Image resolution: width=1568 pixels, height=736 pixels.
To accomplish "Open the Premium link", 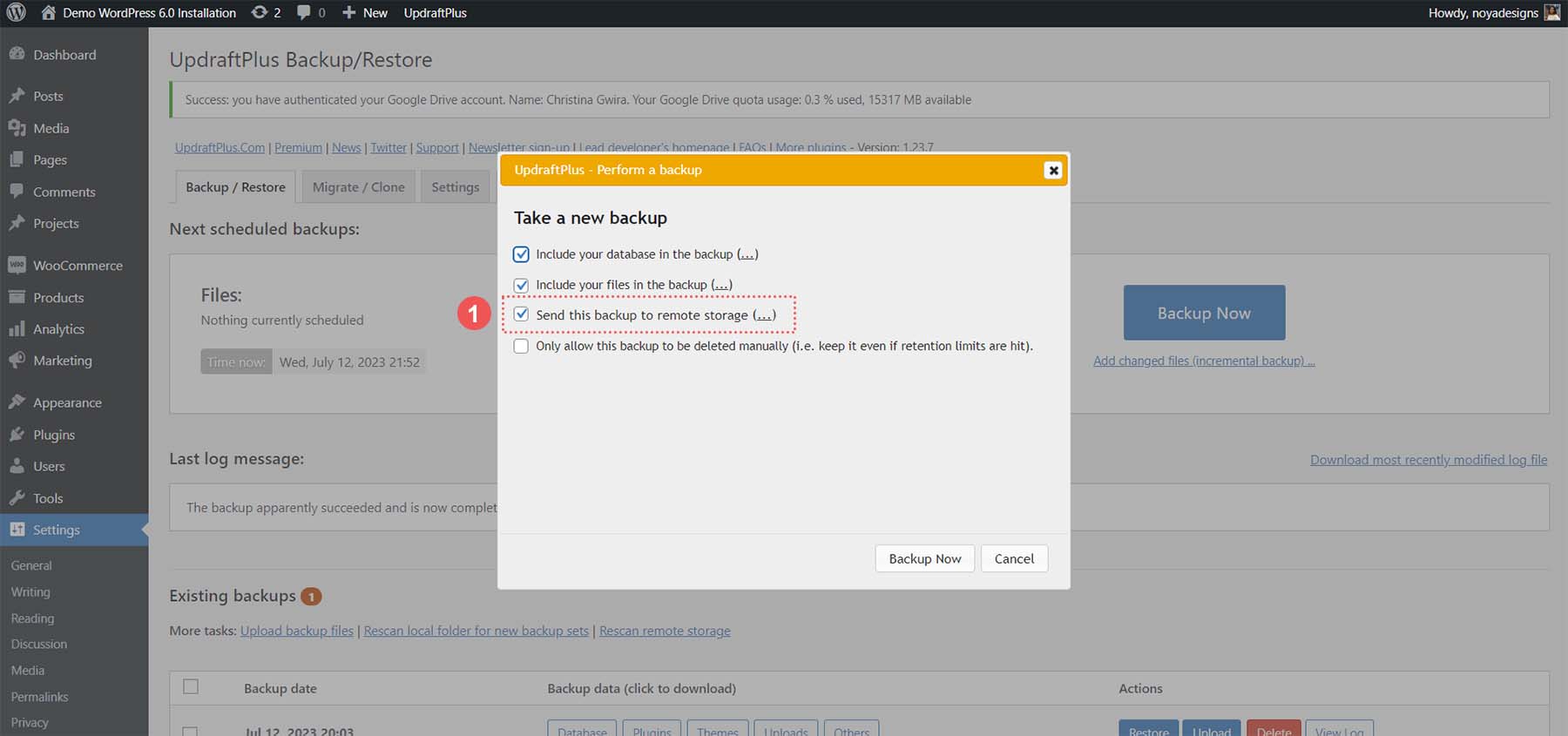I will coord(298,147).
